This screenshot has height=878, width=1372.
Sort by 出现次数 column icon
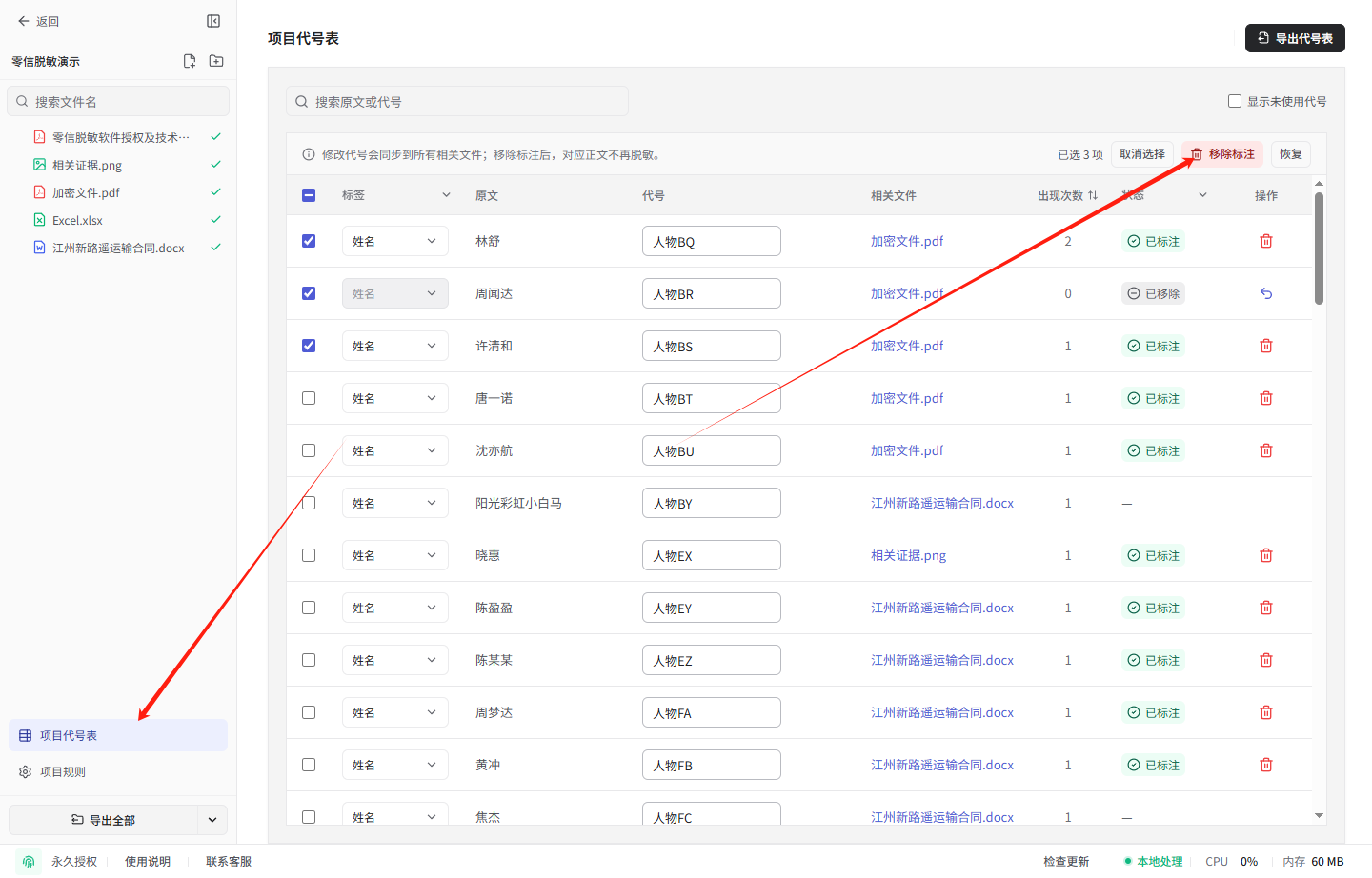(x=1093, y=195)
